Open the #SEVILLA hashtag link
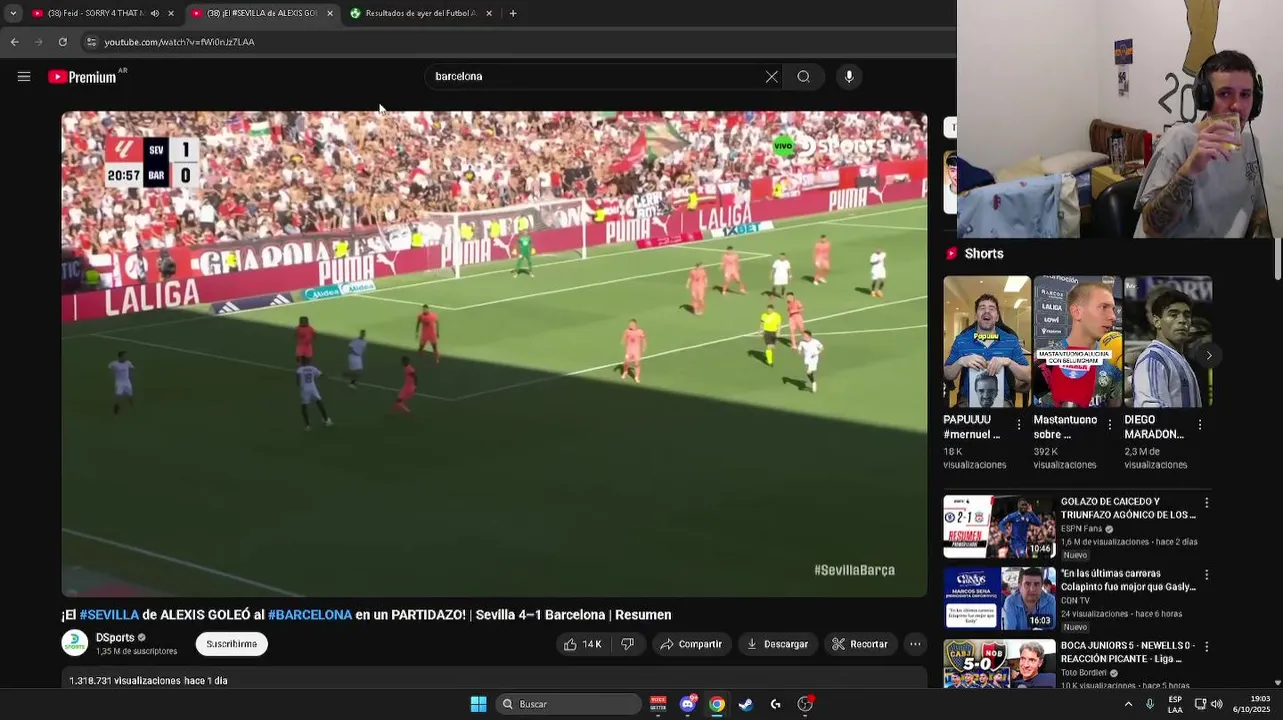Image resolution: width=1283 pixels, height=720 pixels. tap(109, 615)
